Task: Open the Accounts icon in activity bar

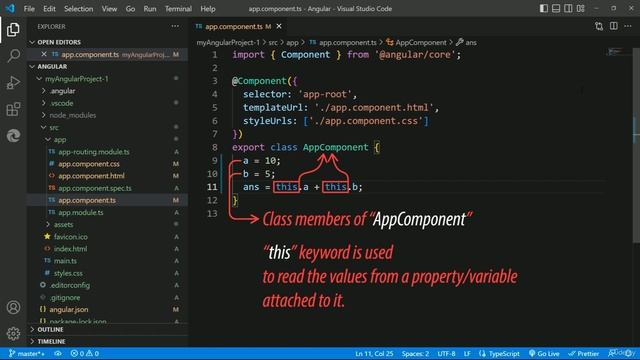Action: click(13, 307)
